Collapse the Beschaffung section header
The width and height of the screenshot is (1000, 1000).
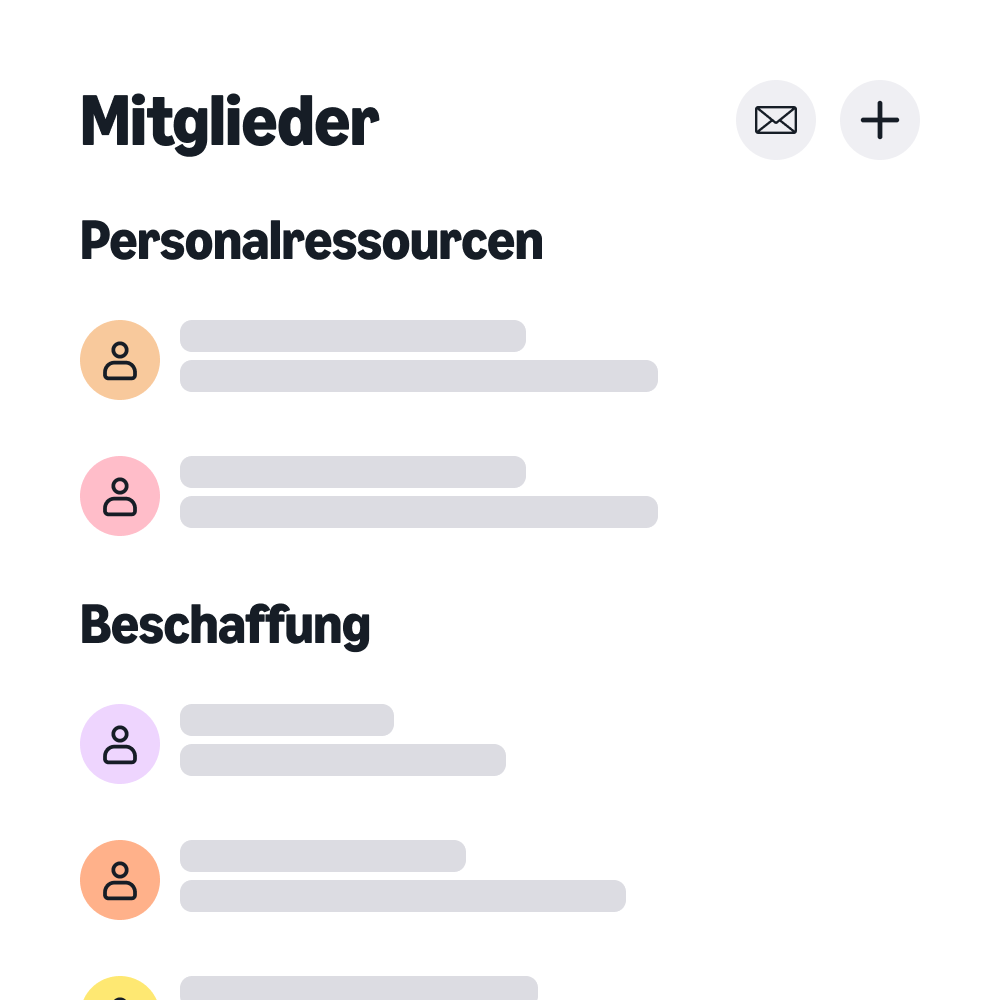click(x=225, y=624)
